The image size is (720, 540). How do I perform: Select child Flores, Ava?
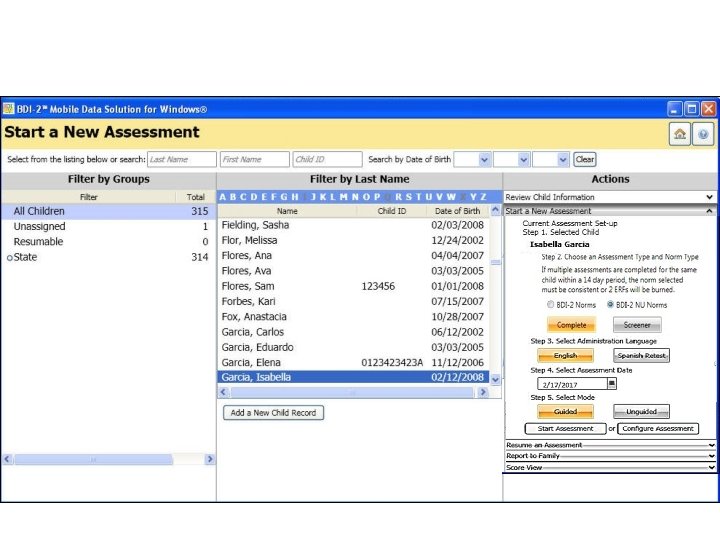coord(353,271)
